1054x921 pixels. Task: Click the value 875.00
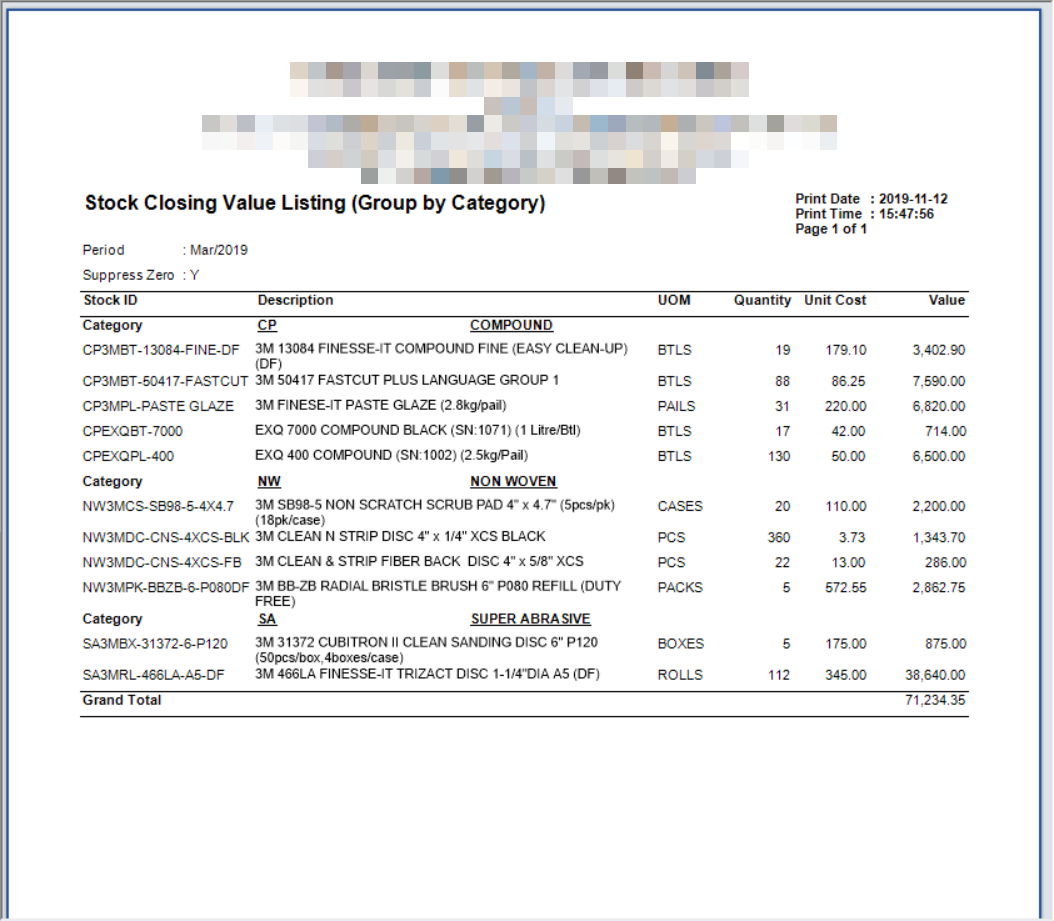point(945,644)
